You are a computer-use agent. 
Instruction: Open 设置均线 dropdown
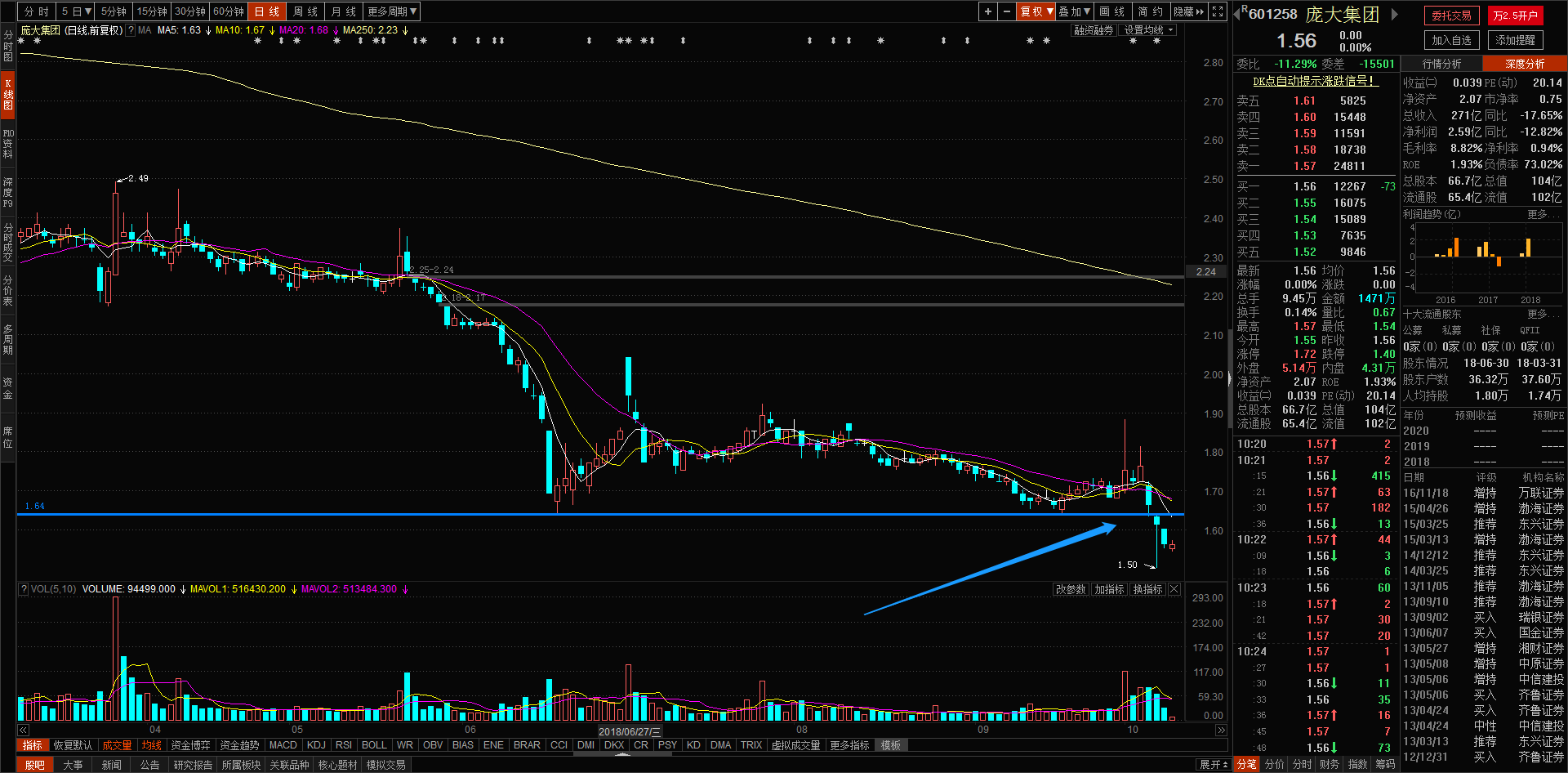1149,30
